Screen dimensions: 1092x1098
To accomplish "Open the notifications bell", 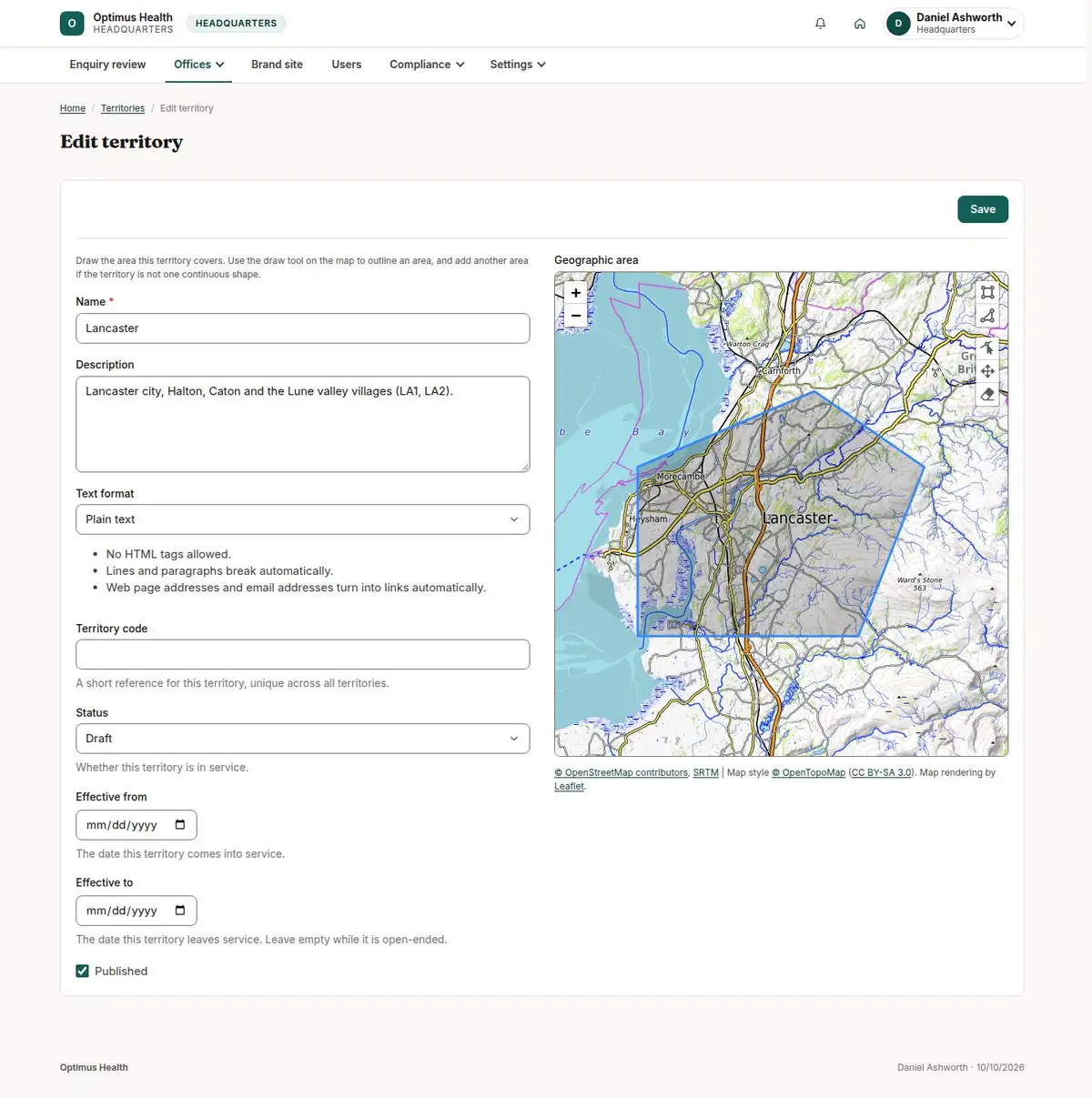I will [821, 24].
